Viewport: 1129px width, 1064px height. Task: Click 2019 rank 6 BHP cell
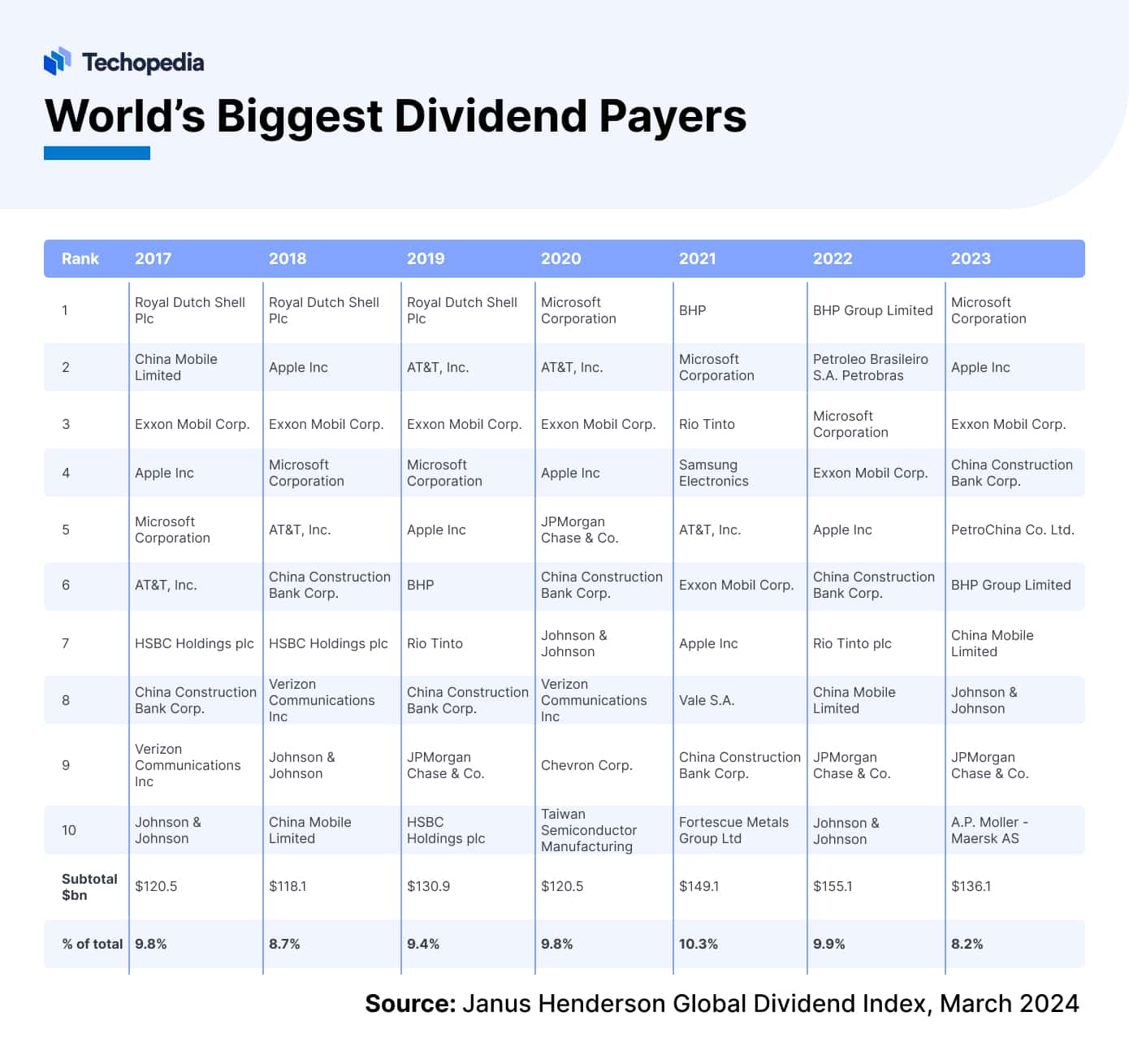click(x=421, y=585)
